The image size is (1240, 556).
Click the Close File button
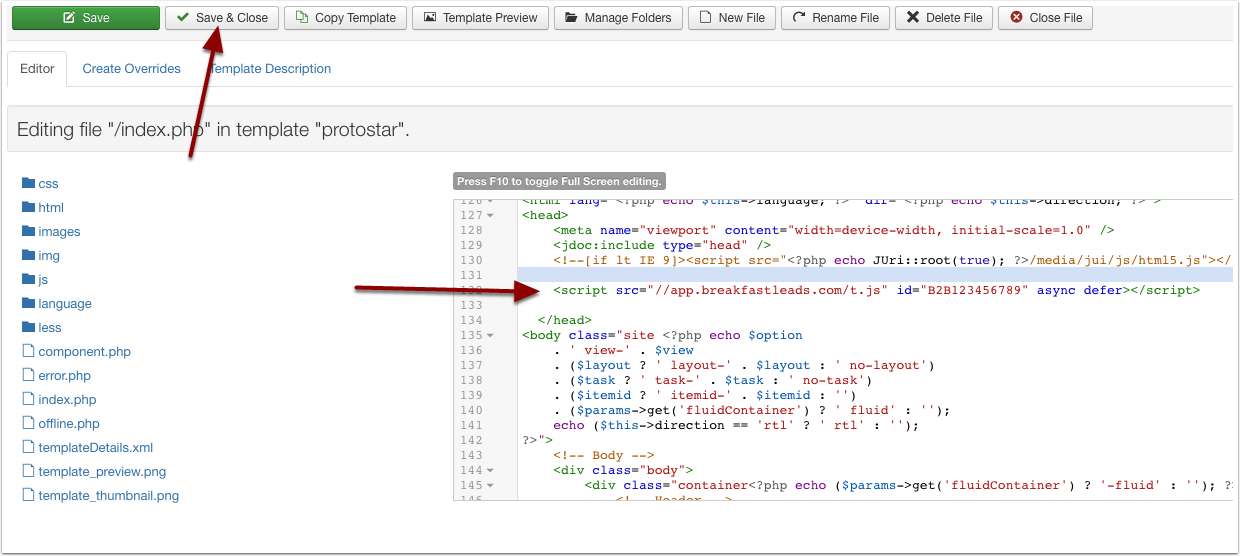[1045, 18]
